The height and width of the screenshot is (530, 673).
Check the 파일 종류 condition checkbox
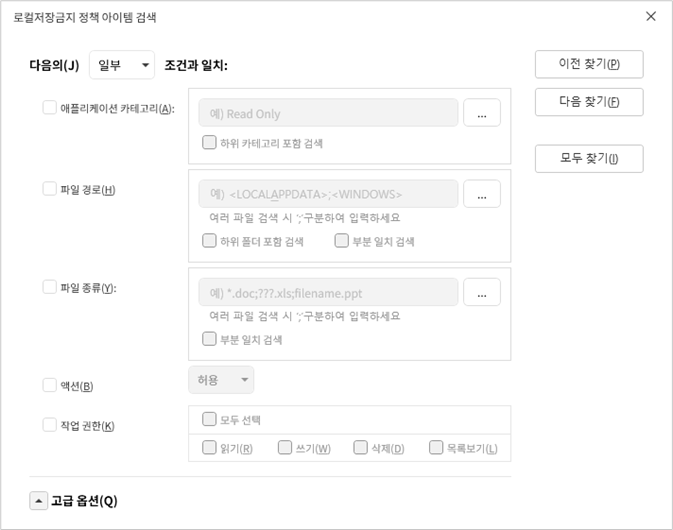click(x=49, y=287)
